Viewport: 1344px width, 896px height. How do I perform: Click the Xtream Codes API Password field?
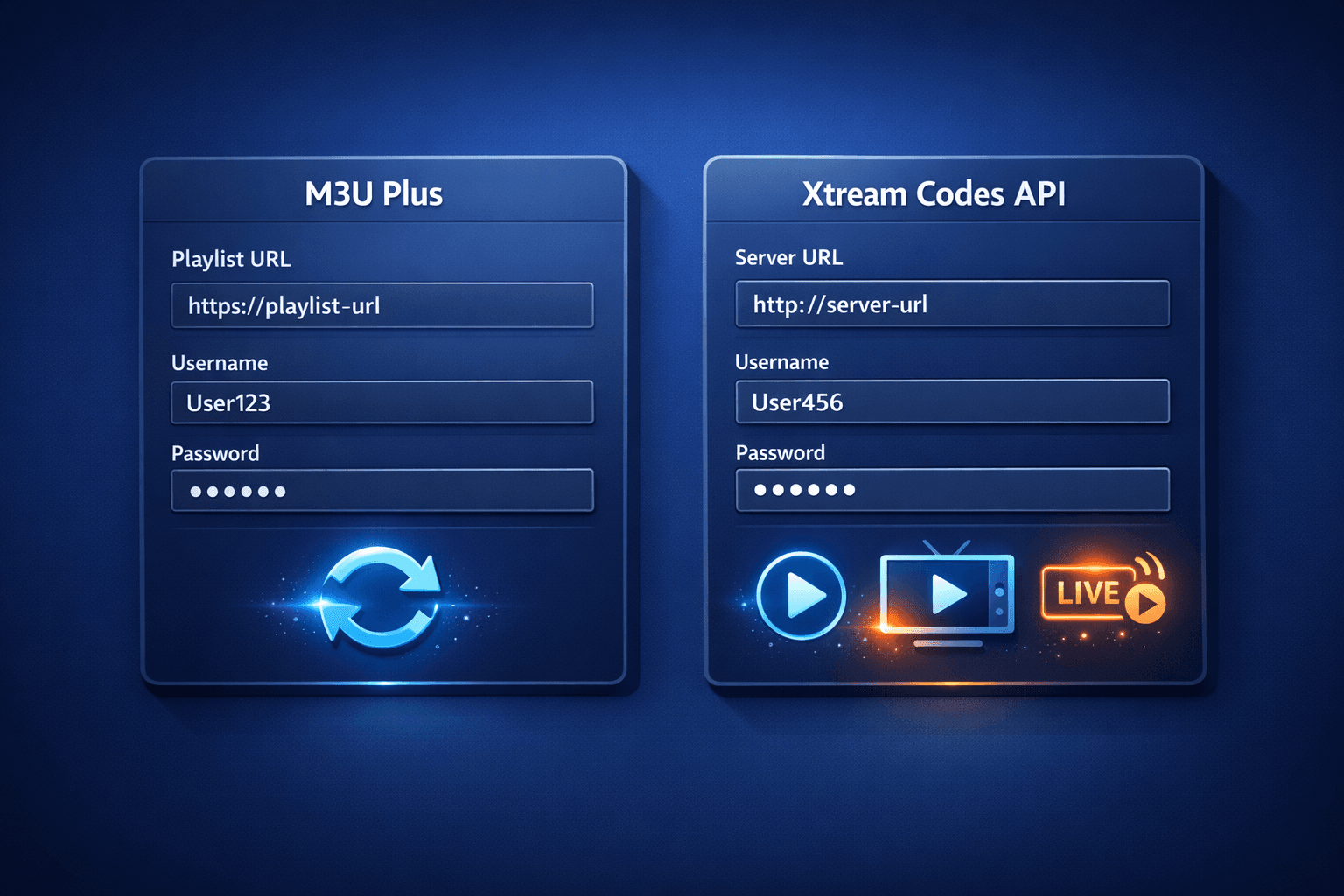click(952, 489)
